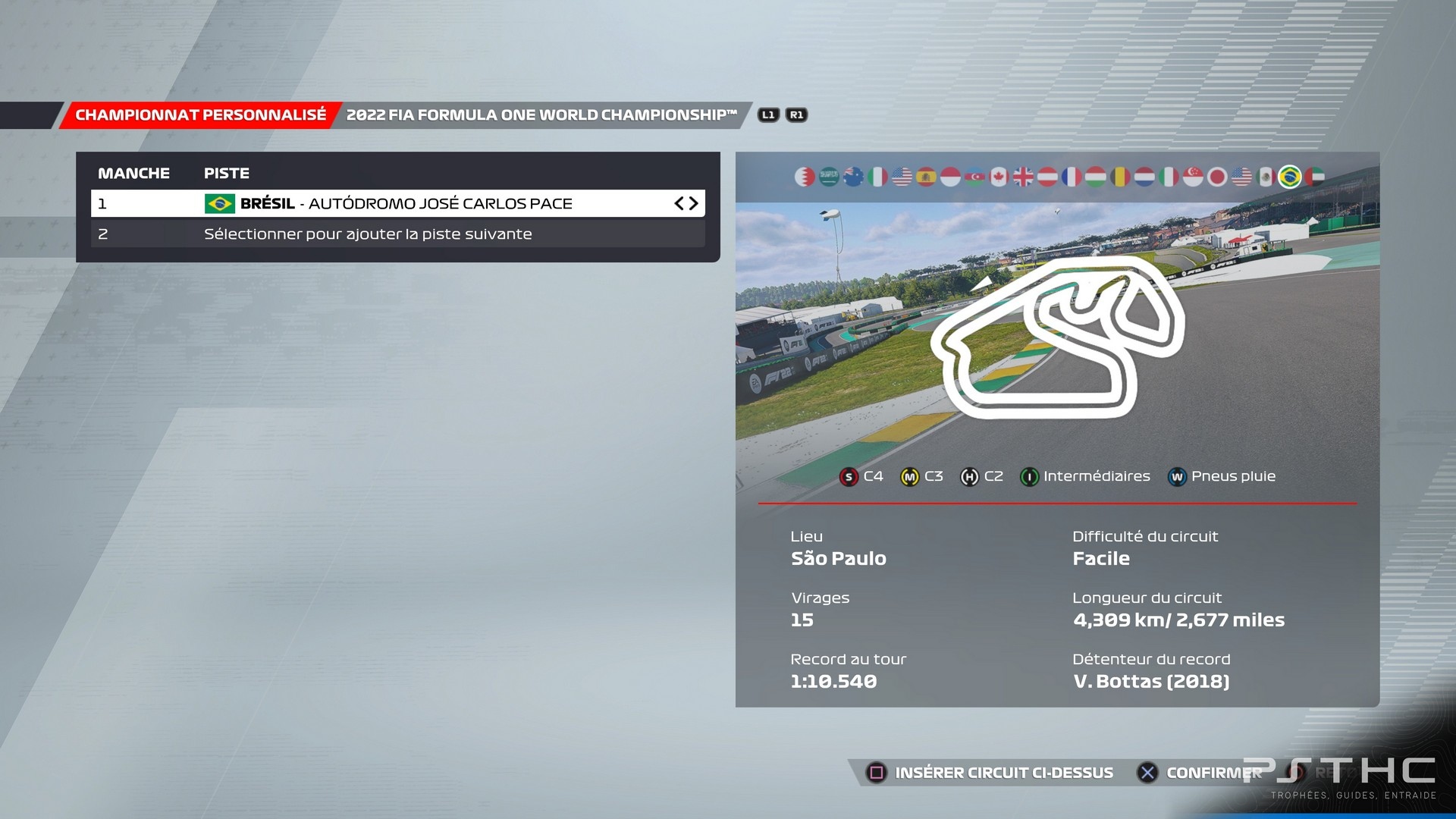This screenshot has width=1456, height=819.
Task: Click the hard tyre H icon
Action: [x=969, y=477]
